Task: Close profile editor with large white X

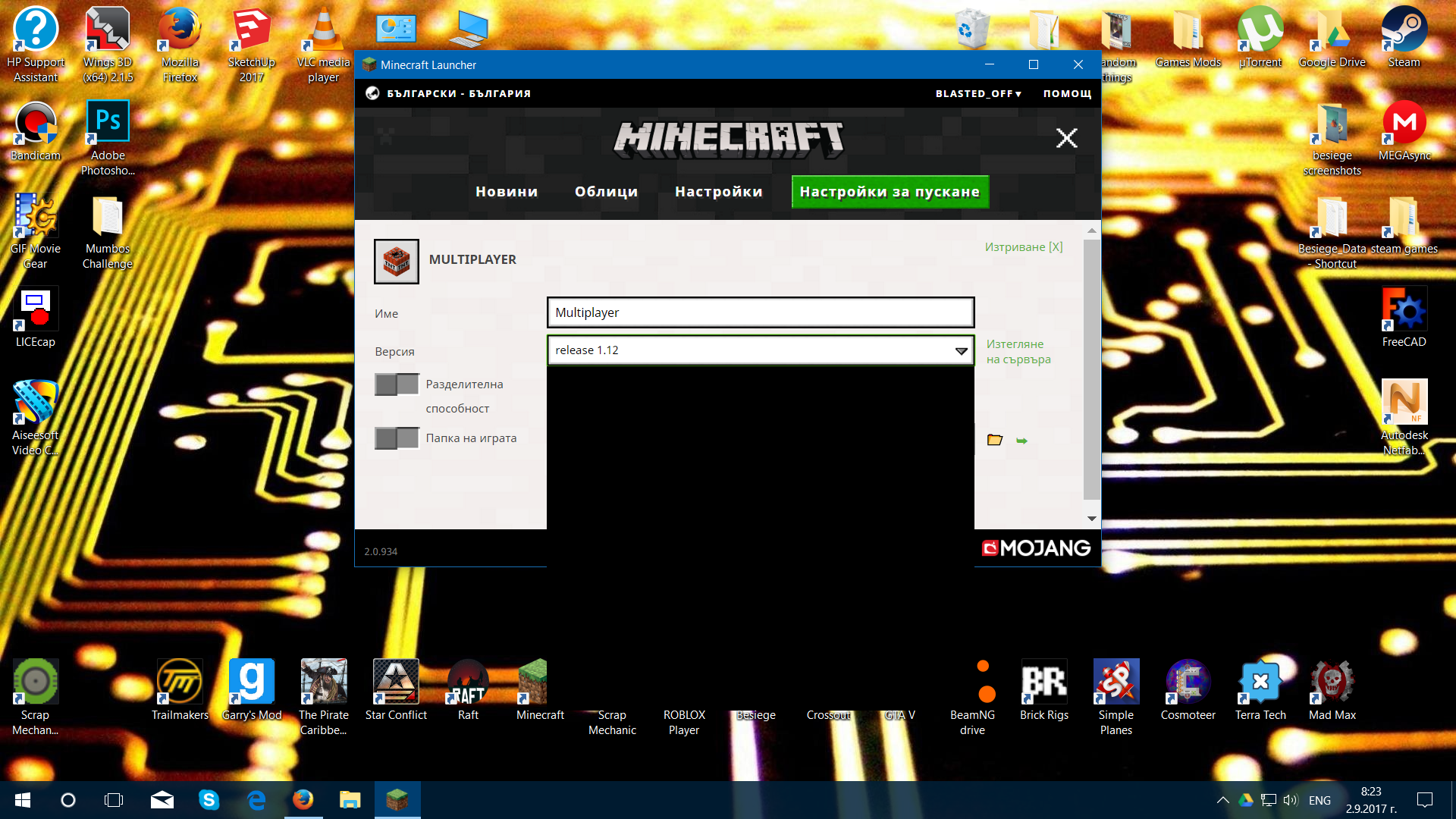Action: coord(1066,138)
